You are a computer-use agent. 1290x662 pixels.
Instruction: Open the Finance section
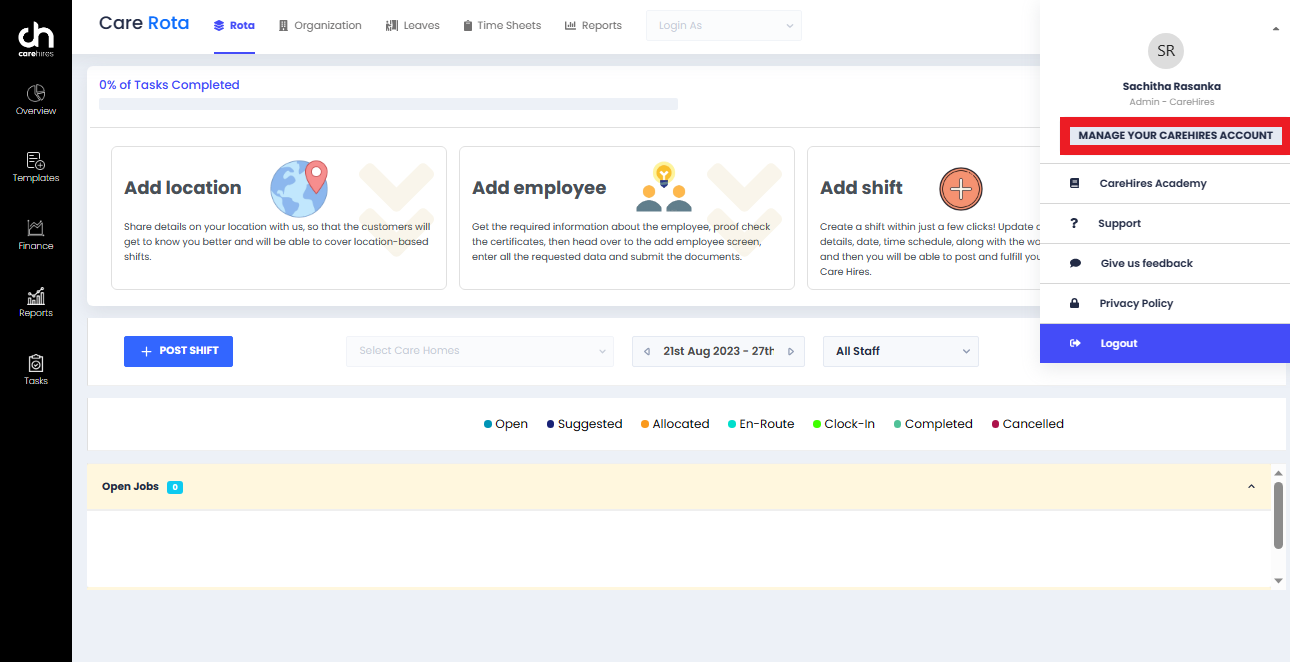[x=35, y=235]
